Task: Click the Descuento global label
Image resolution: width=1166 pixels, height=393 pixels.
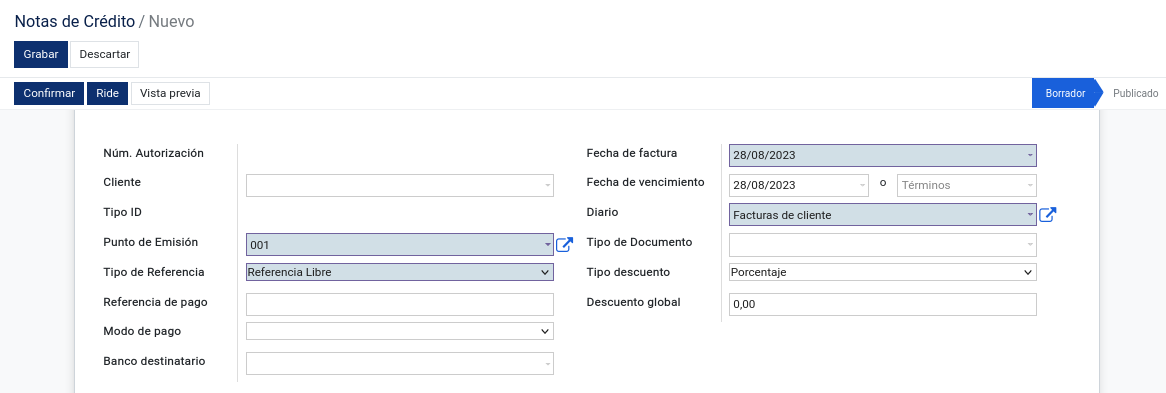Action: pos(634,301)
